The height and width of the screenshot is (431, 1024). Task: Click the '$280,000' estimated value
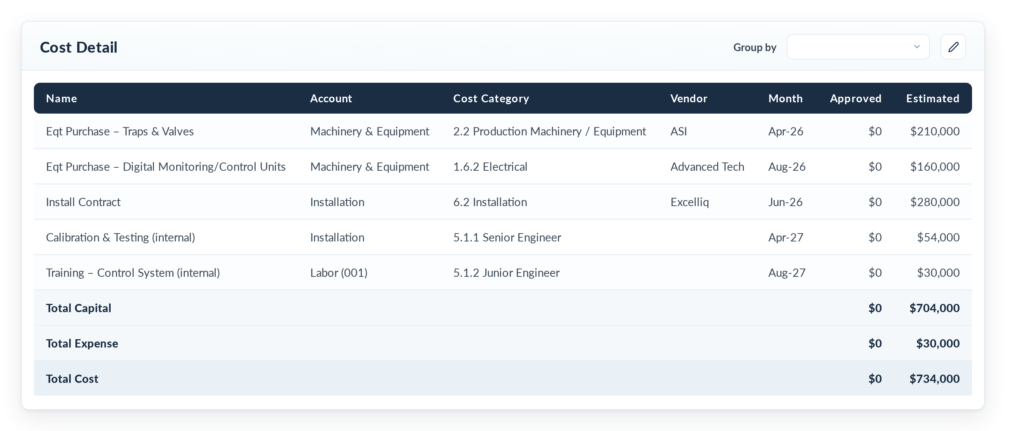pyautogui.click(x=935, y=202)
